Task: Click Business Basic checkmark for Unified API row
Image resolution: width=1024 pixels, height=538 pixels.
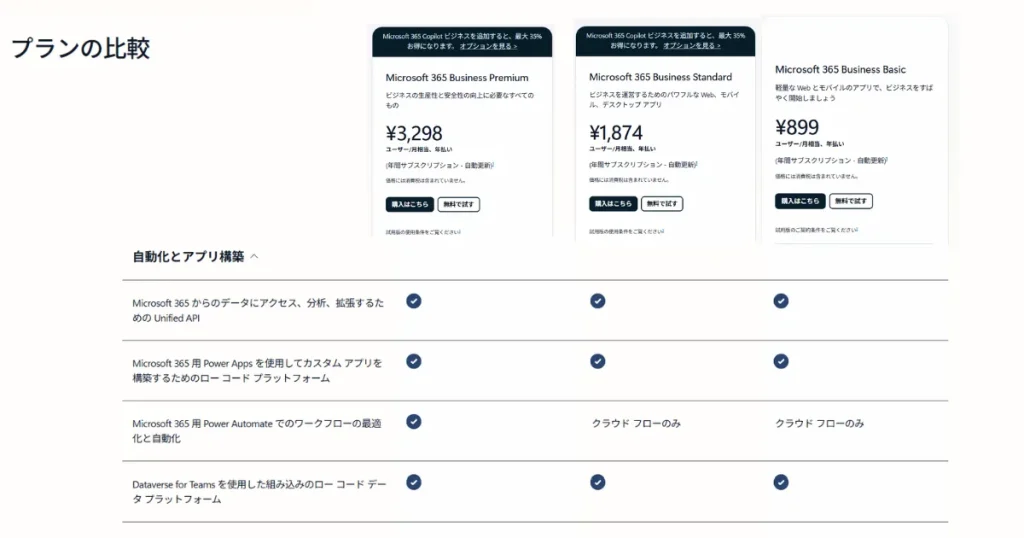Action: pyautogui.click(x=781, y=301)
